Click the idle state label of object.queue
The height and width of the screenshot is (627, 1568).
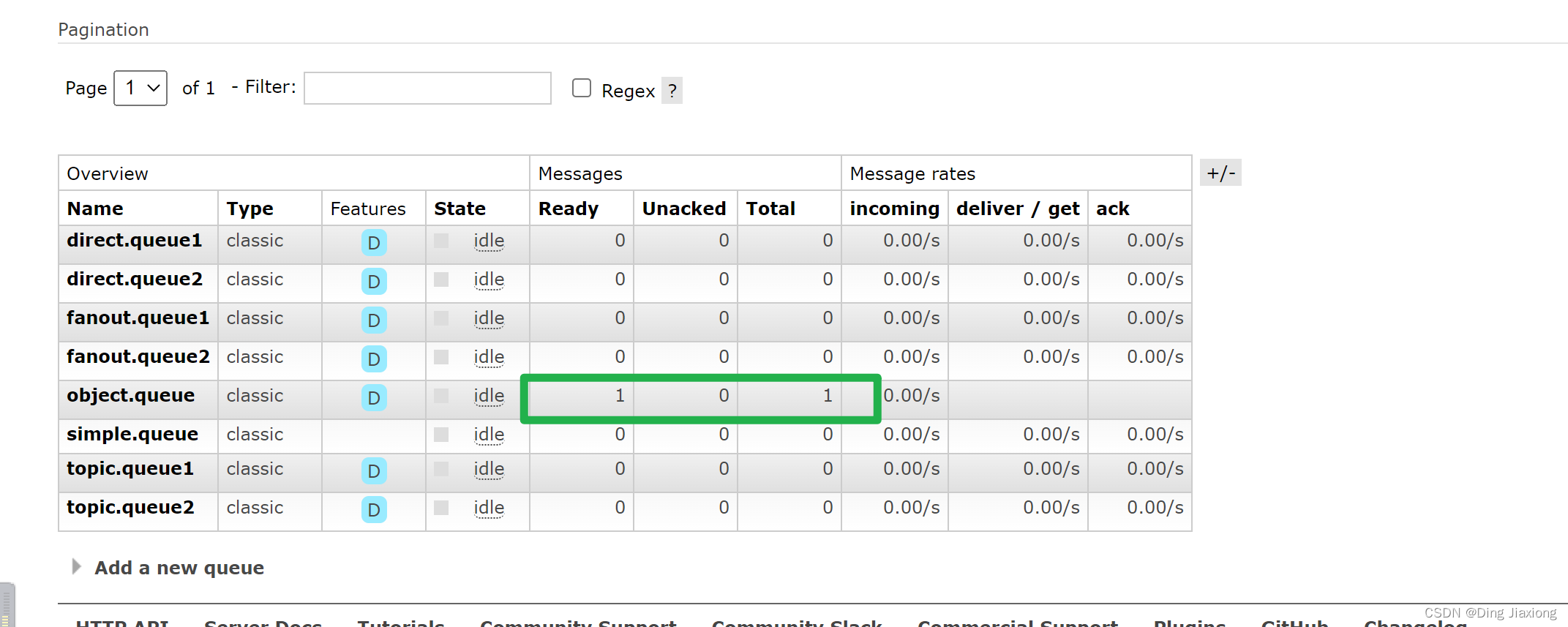489,396
